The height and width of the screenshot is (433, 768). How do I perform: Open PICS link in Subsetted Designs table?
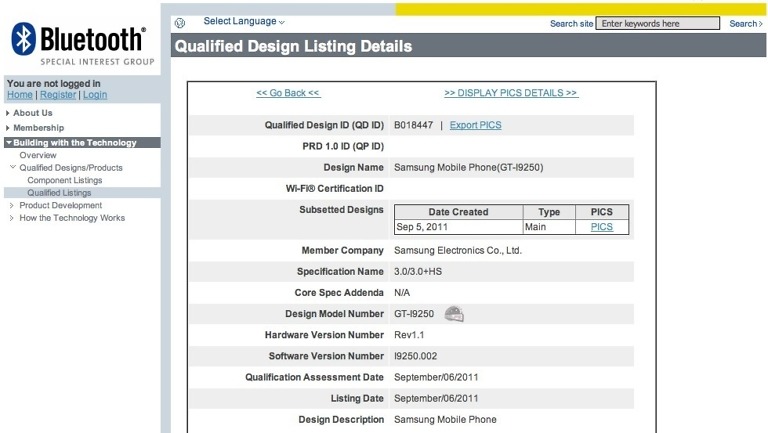(601, 227)
